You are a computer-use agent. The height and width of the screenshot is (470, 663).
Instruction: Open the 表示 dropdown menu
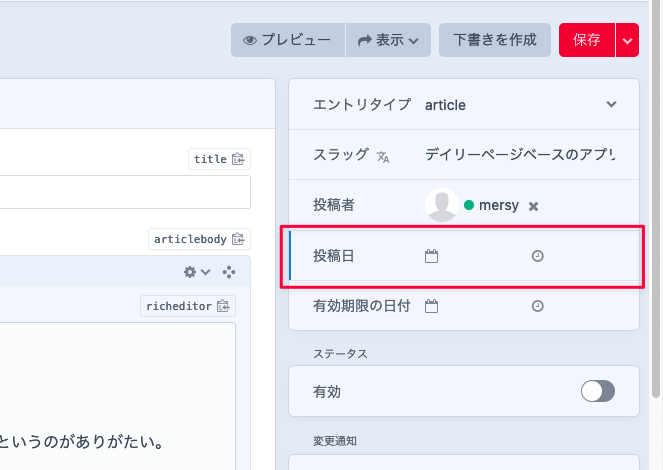[x=389, y=40]
